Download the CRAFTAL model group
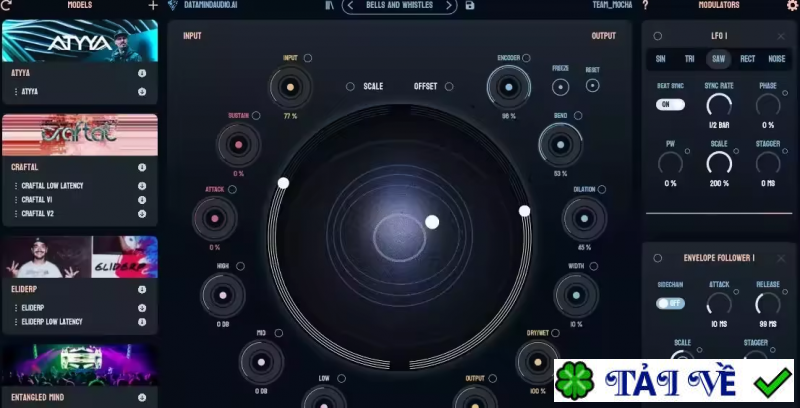 [142, 167]
